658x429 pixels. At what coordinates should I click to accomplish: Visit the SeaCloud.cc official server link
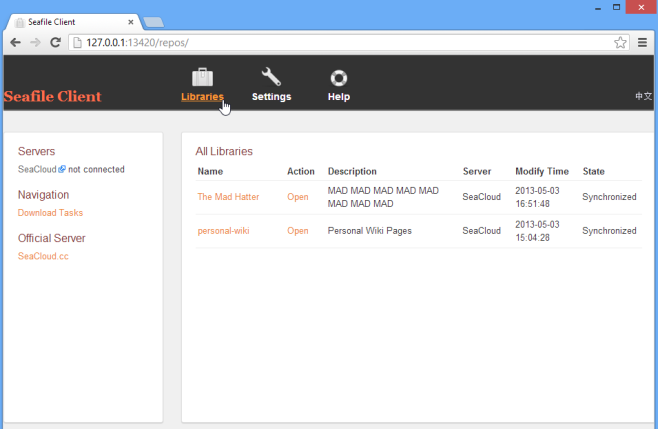point(43,256)
